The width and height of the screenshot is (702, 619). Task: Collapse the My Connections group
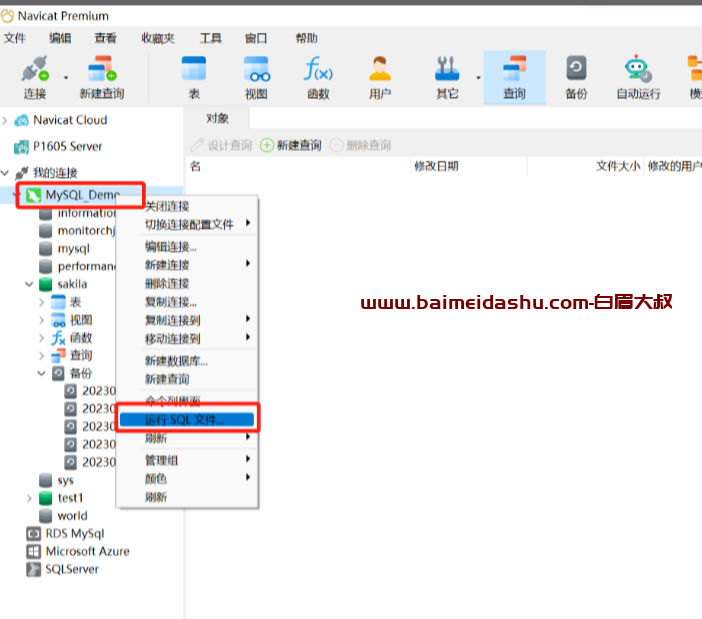(5, 173)
